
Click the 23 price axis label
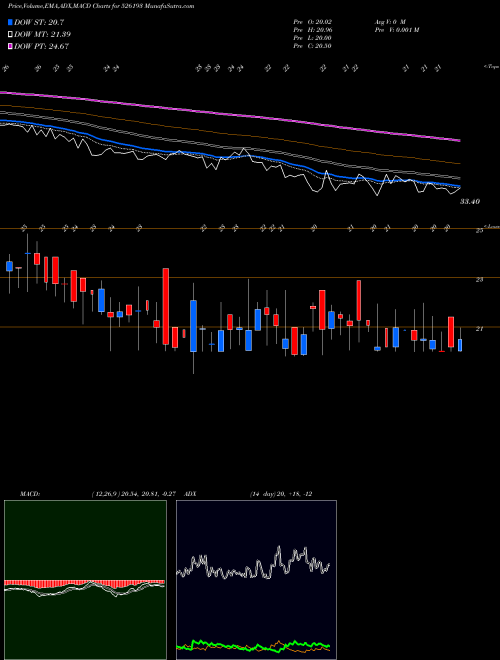[x=479, y=279]
